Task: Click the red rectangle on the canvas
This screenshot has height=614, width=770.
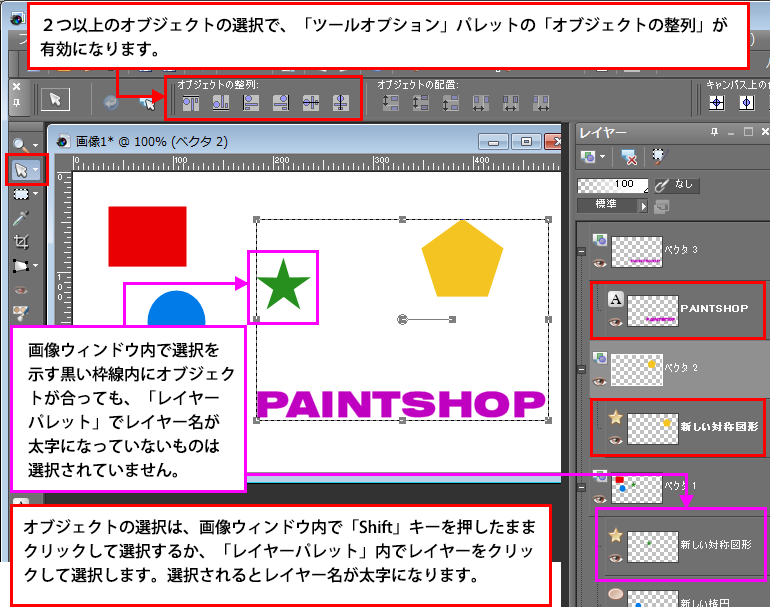Action: pyautogui.click(x=147, y=236)
